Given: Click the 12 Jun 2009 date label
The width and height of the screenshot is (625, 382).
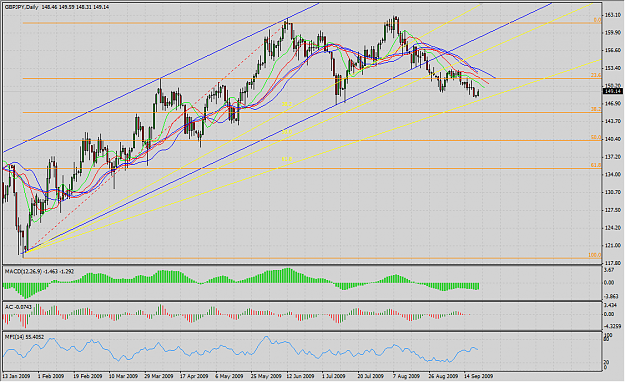Looking at the screenshot, I should 301,376.
